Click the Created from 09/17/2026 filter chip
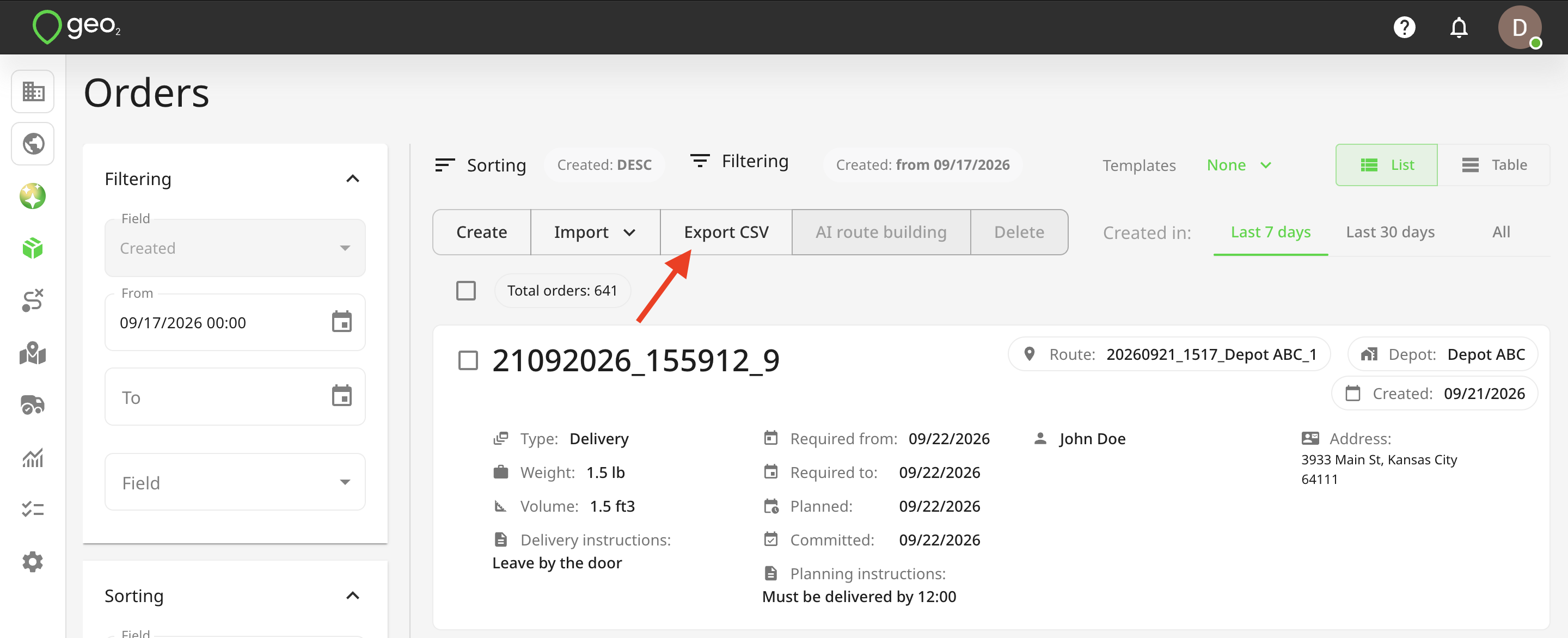Screen dimensions: 1568x638 (922, 165)
